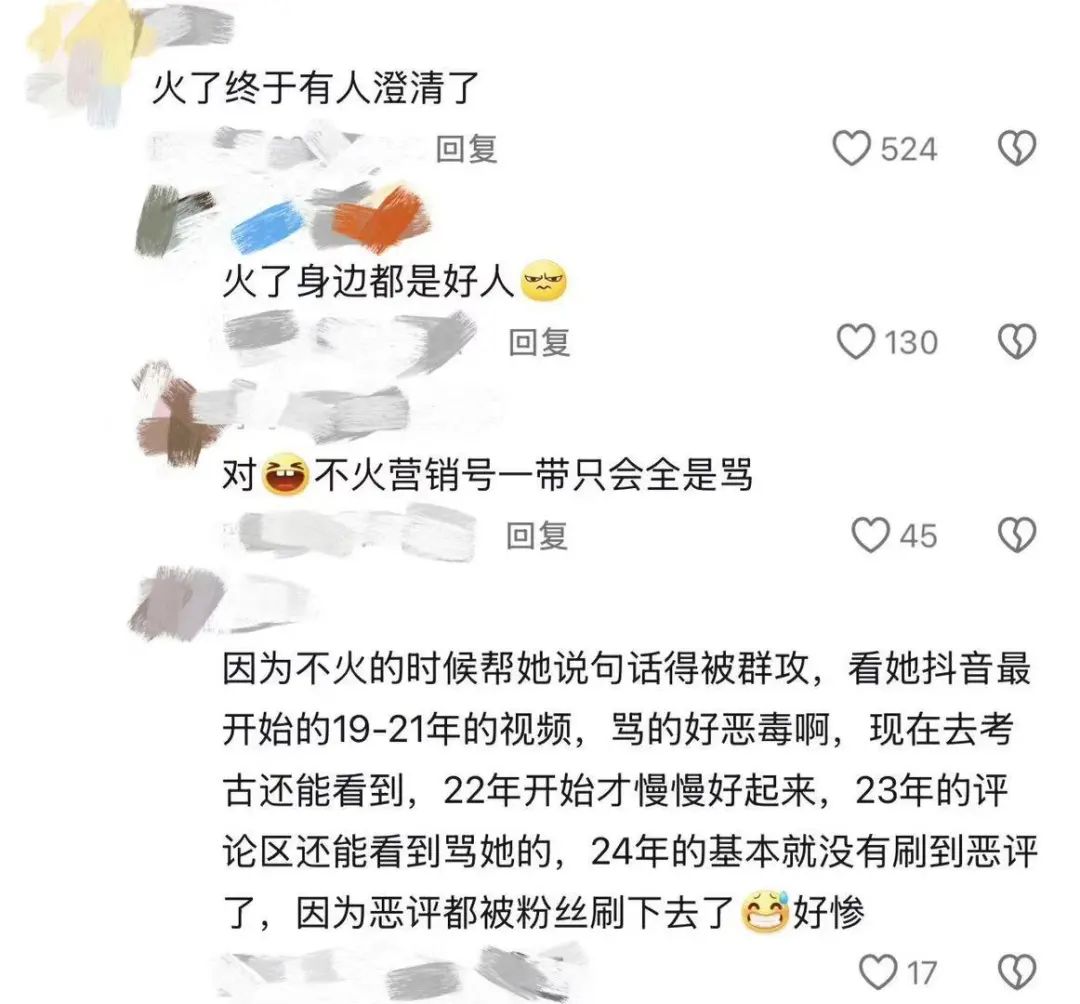Viewport: 1080px width, 1004px height.
Task: Like the comment with 524 likes
Action: [851, 149]
